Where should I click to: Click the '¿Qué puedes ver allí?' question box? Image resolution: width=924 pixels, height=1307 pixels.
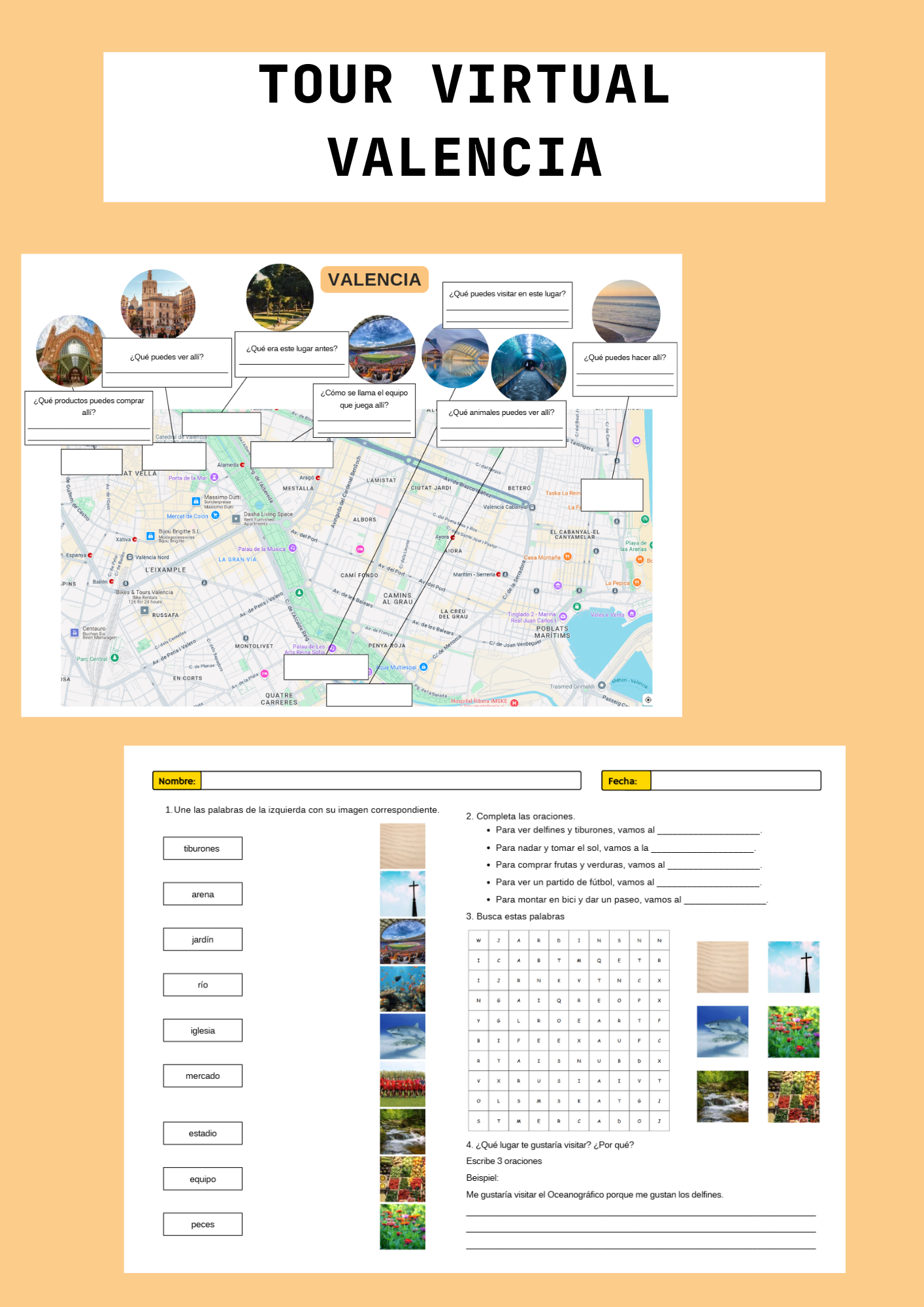click(167, 363)
